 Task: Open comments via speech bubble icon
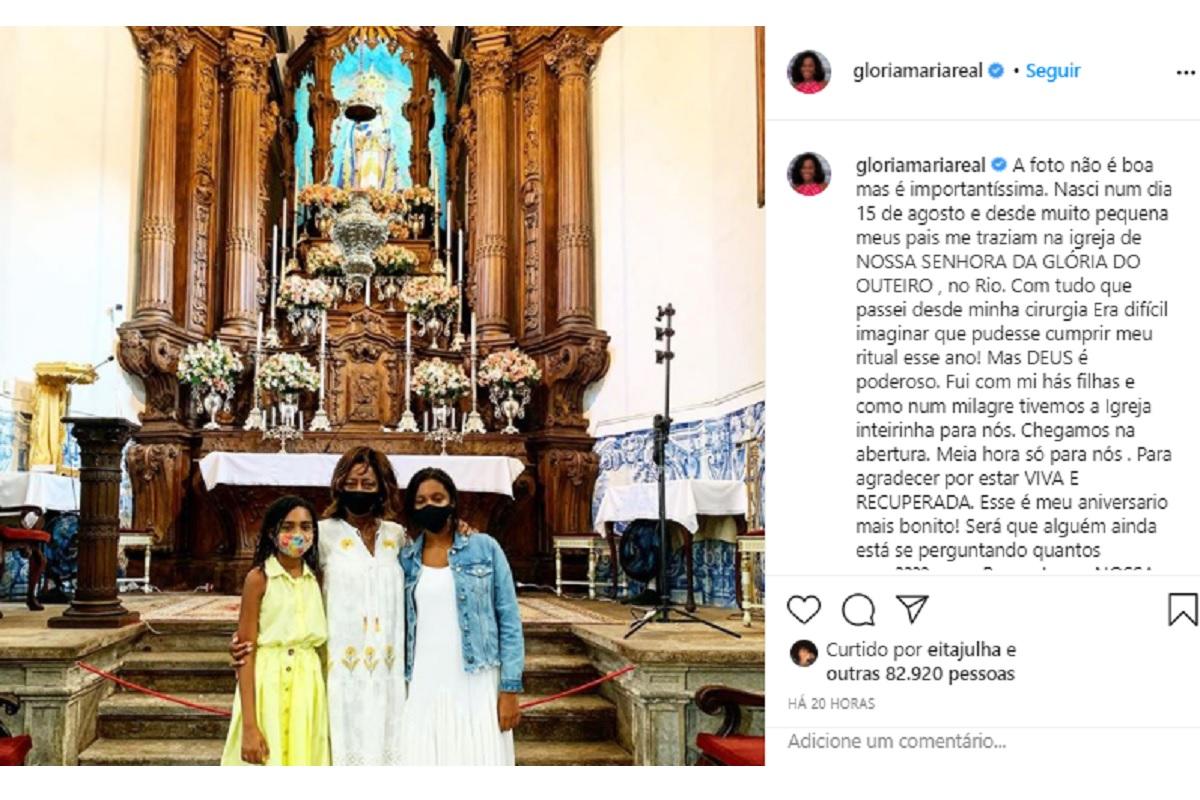point(857,609)
